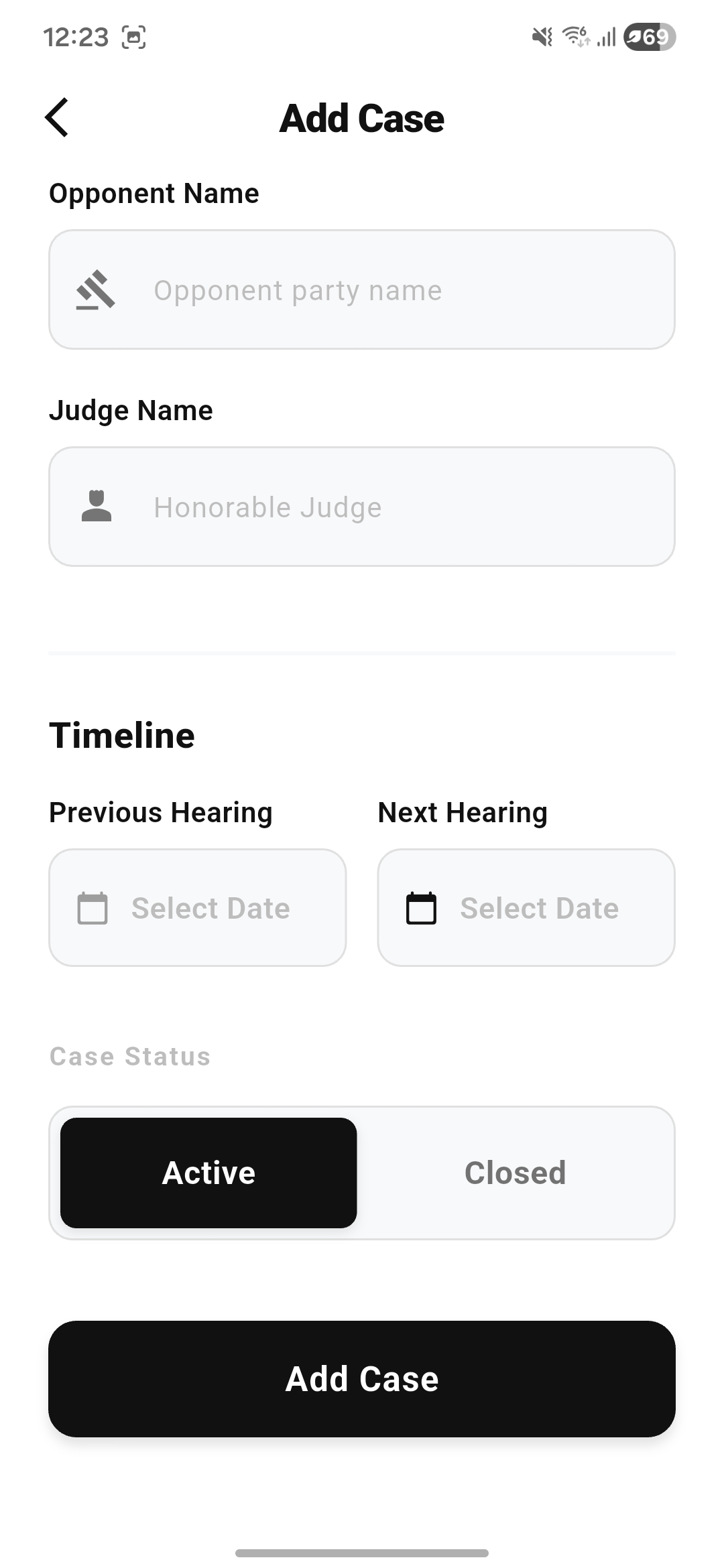Tap the battery indicator in status bar
Viewport: 724px width, 1568px height.
tap(649, 37)
